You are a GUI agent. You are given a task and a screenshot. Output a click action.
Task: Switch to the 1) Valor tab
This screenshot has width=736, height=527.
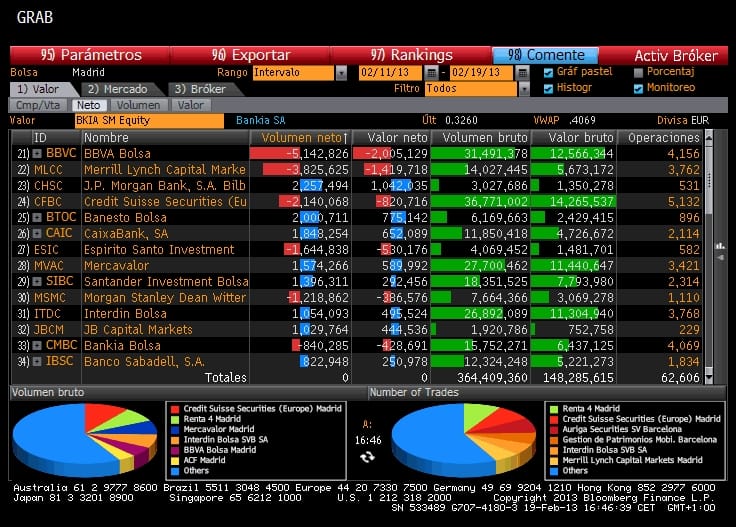[41, 89]
